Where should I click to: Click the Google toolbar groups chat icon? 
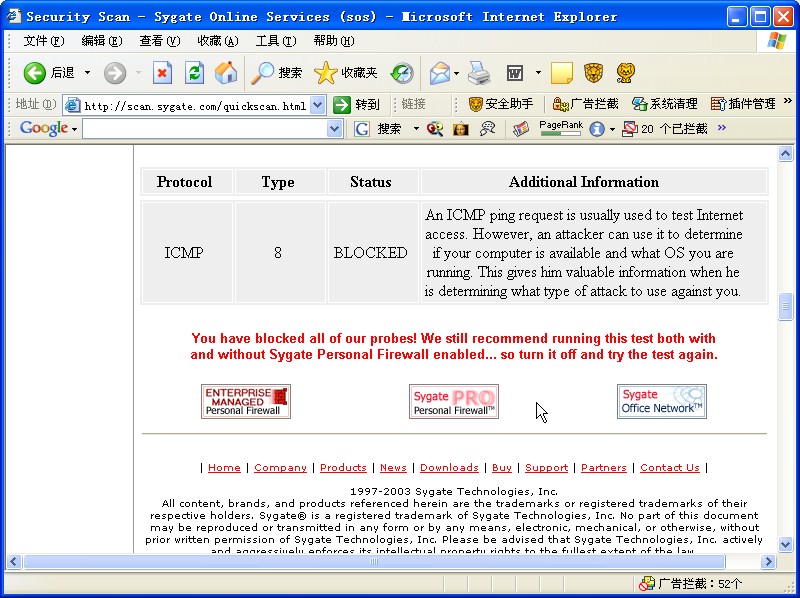488,129
